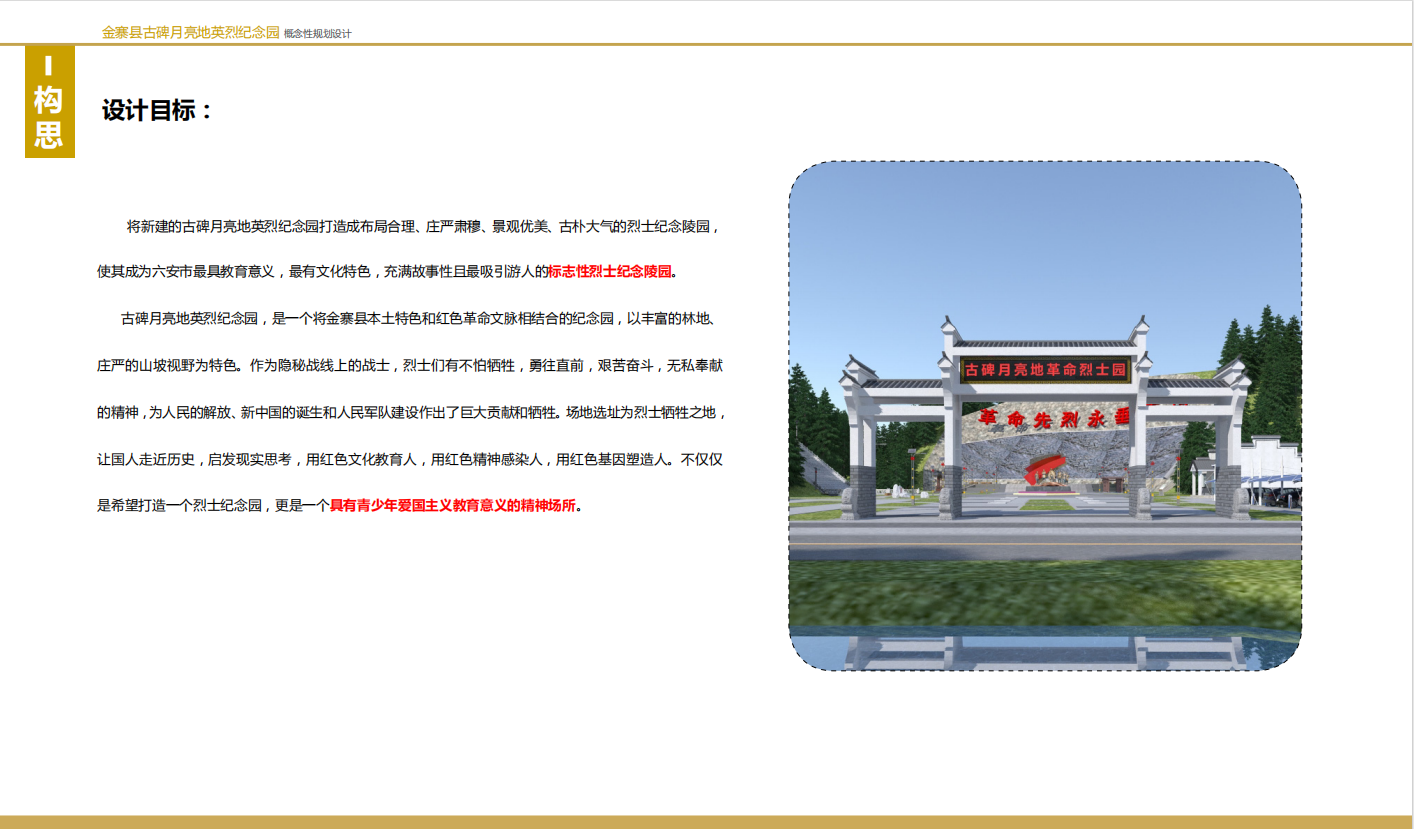Click the gate sign 古碑月亮地革命烈士园 in the image
1414x829 pixels.
click(x=1044, y=370)
